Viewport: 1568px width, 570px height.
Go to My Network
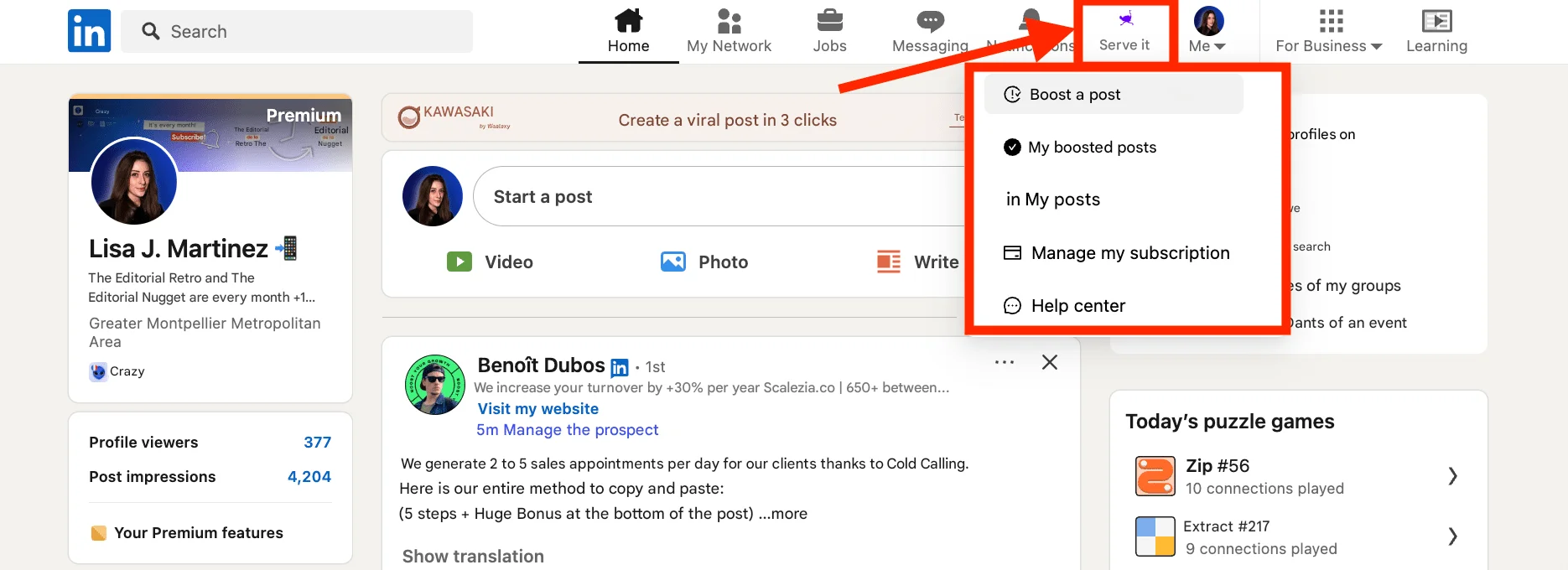729,31
